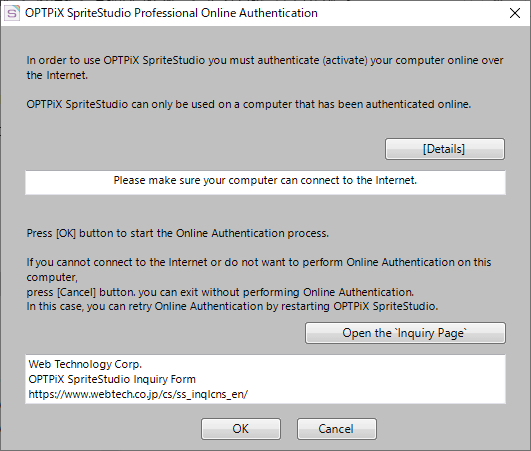Click the 'press [Cancel] button' instruction line

(x=220, y=292)
